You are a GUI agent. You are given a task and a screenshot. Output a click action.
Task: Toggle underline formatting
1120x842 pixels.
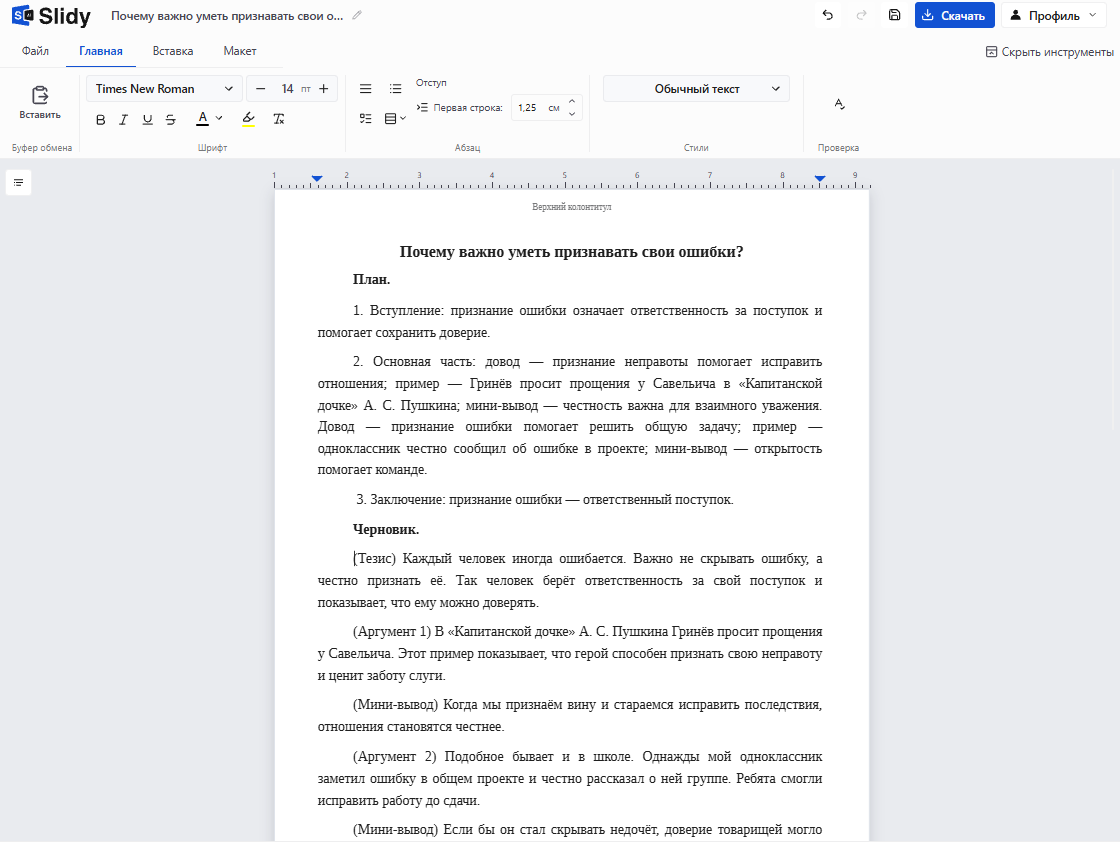coord(147,119)
